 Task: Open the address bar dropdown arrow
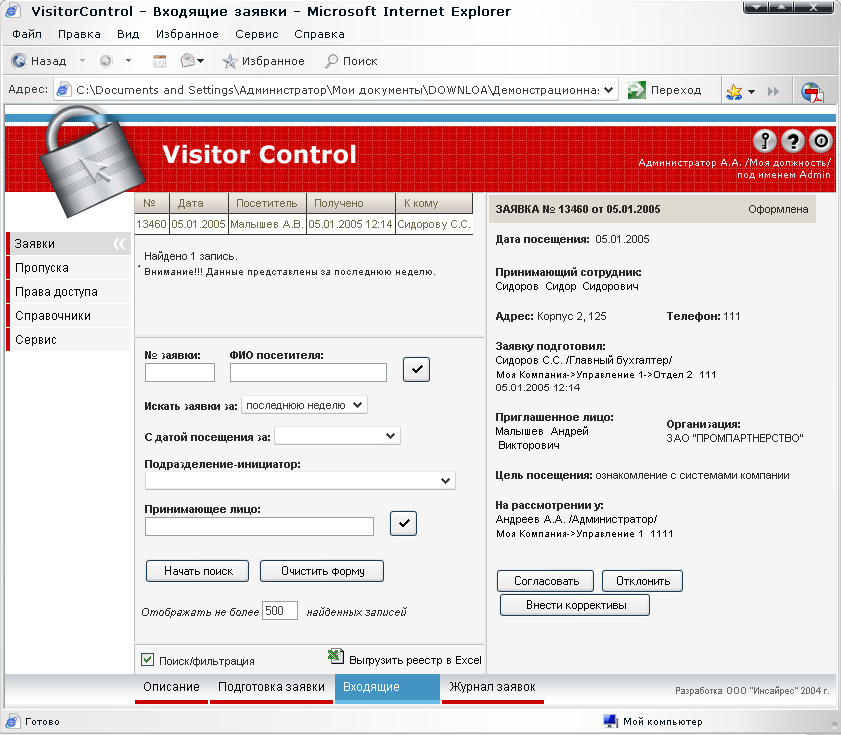click(608, 90)
